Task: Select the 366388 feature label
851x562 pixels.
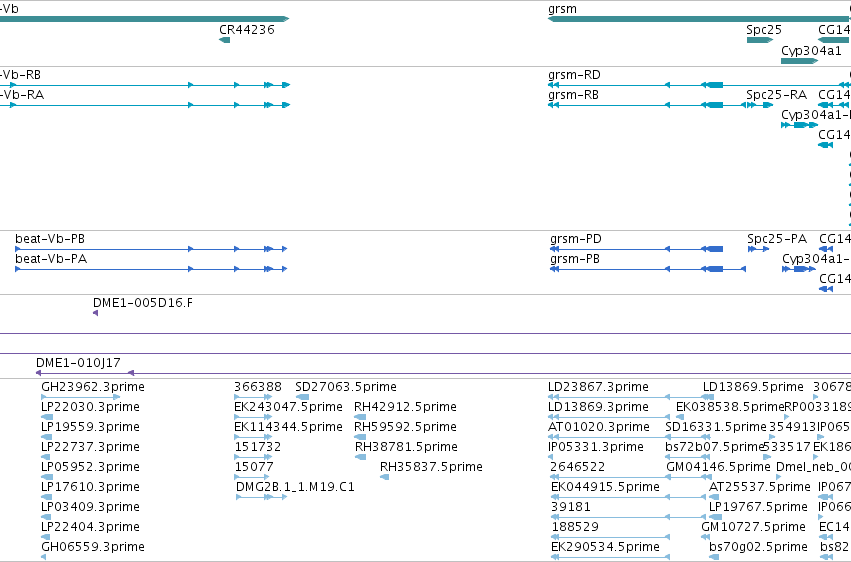Action: [x=258, y=387]
